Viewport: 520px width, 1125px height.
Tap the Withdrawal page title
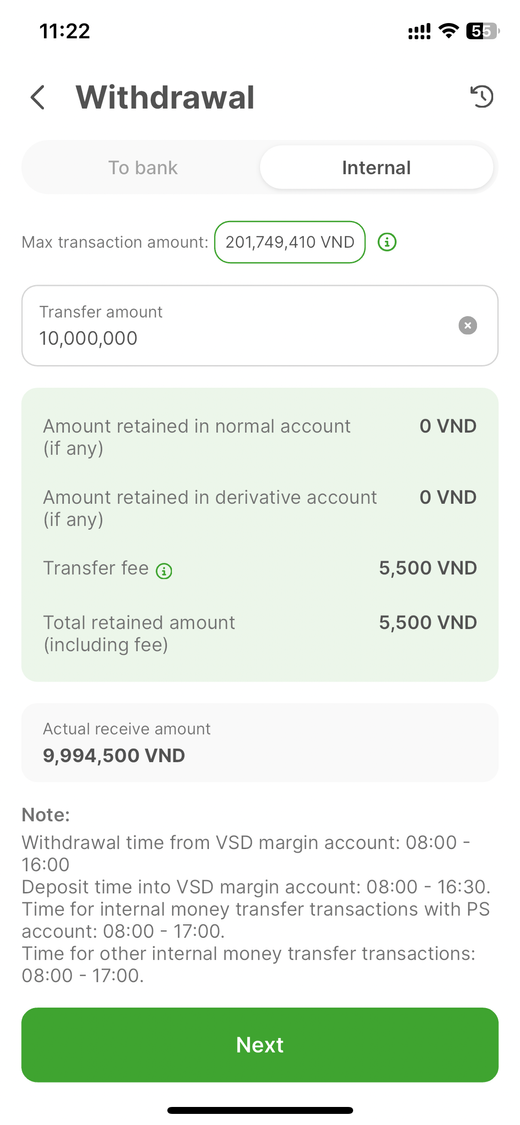(x=165, y=98)
